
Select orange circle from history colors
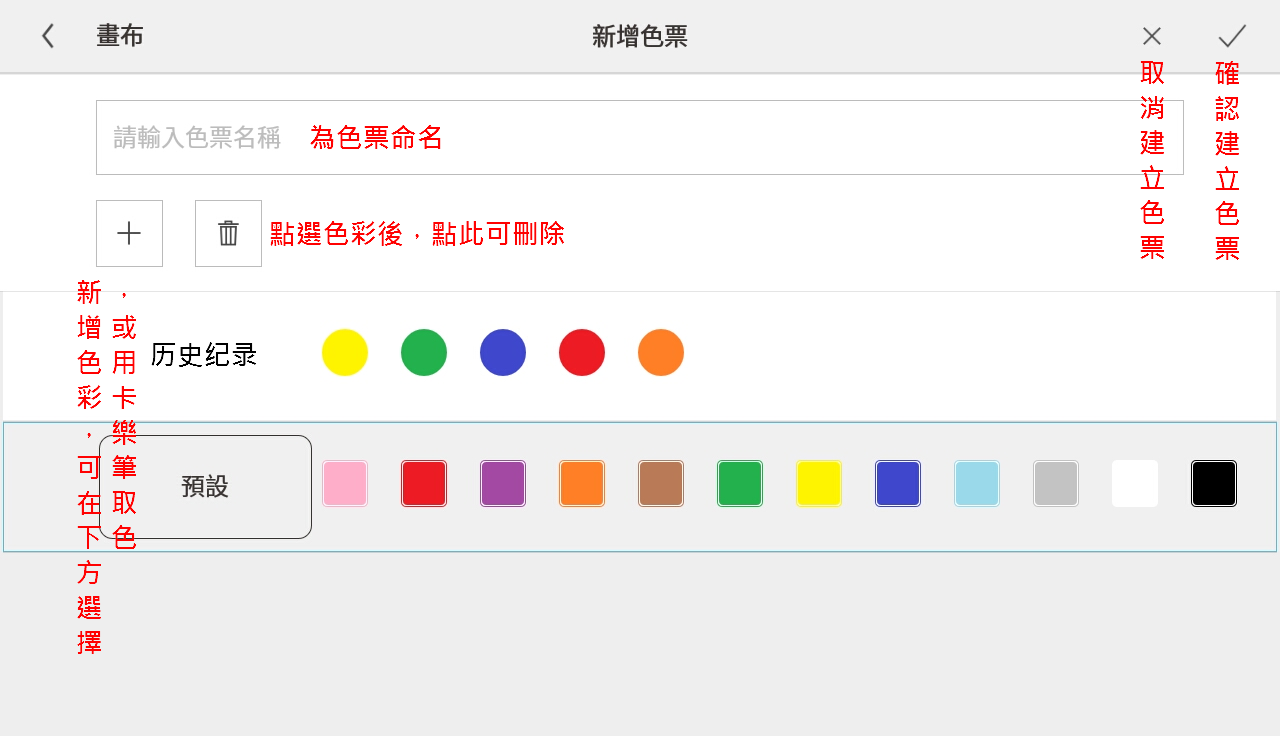coord(661,352)
